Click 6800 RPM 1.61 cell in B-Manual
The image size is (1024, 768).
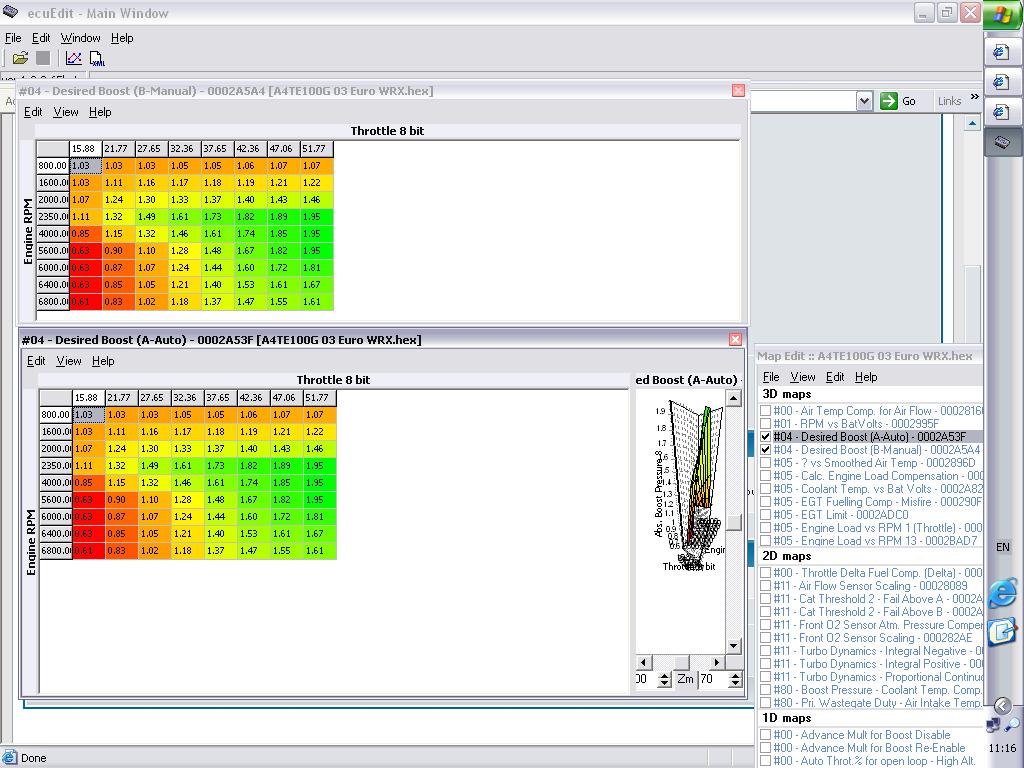(316, 302)
